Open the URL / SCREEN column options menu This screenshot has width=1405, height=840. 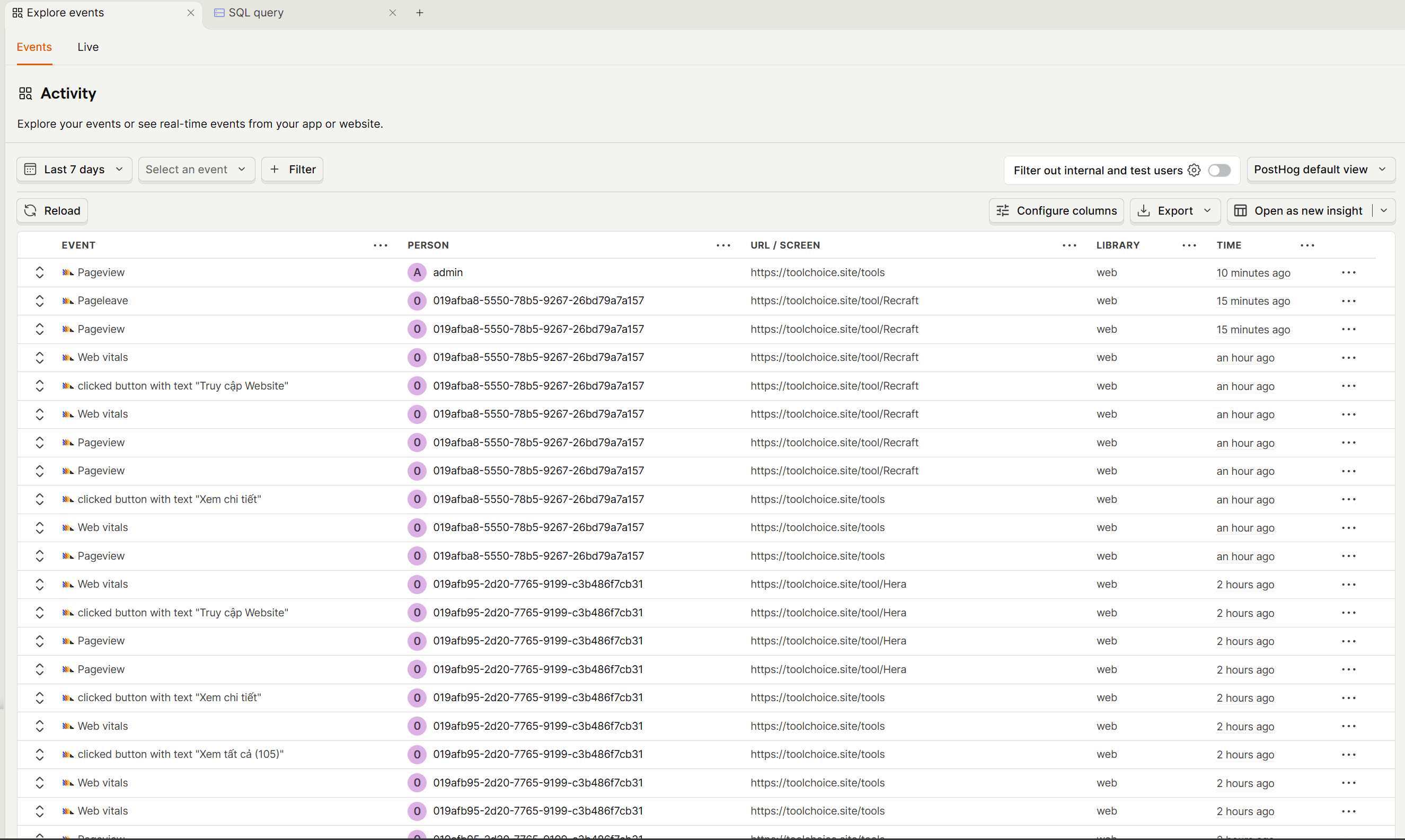[1070, 245]
